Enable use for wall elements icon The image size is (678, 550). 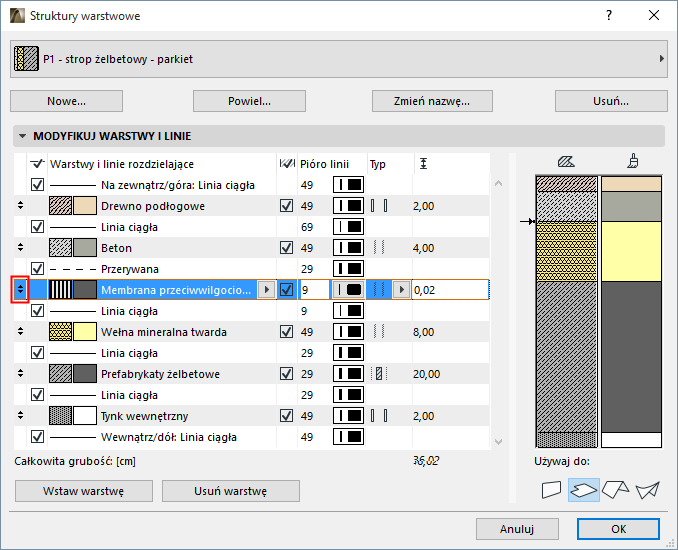coord(551,490)
